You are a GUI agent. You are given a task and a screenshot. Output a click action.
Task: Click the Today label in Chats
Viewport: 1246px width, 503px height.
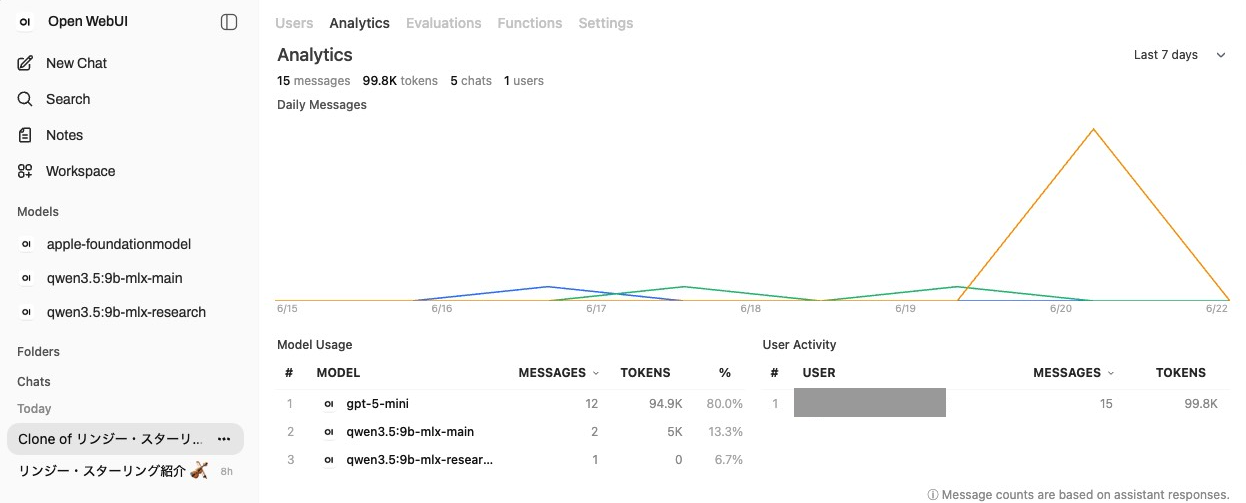pos(34,409)
